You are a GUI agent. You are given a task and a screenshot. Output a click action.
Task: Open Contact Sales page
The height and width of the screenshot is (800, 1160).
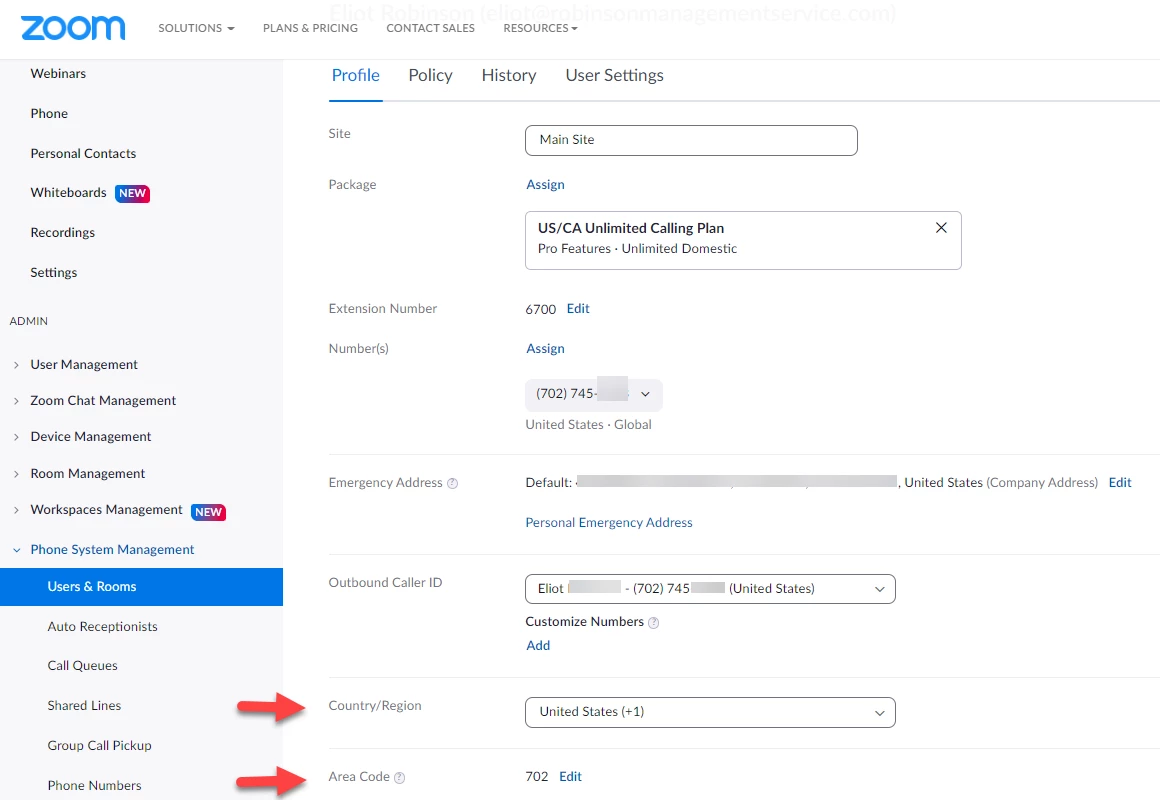pos(431,28)
